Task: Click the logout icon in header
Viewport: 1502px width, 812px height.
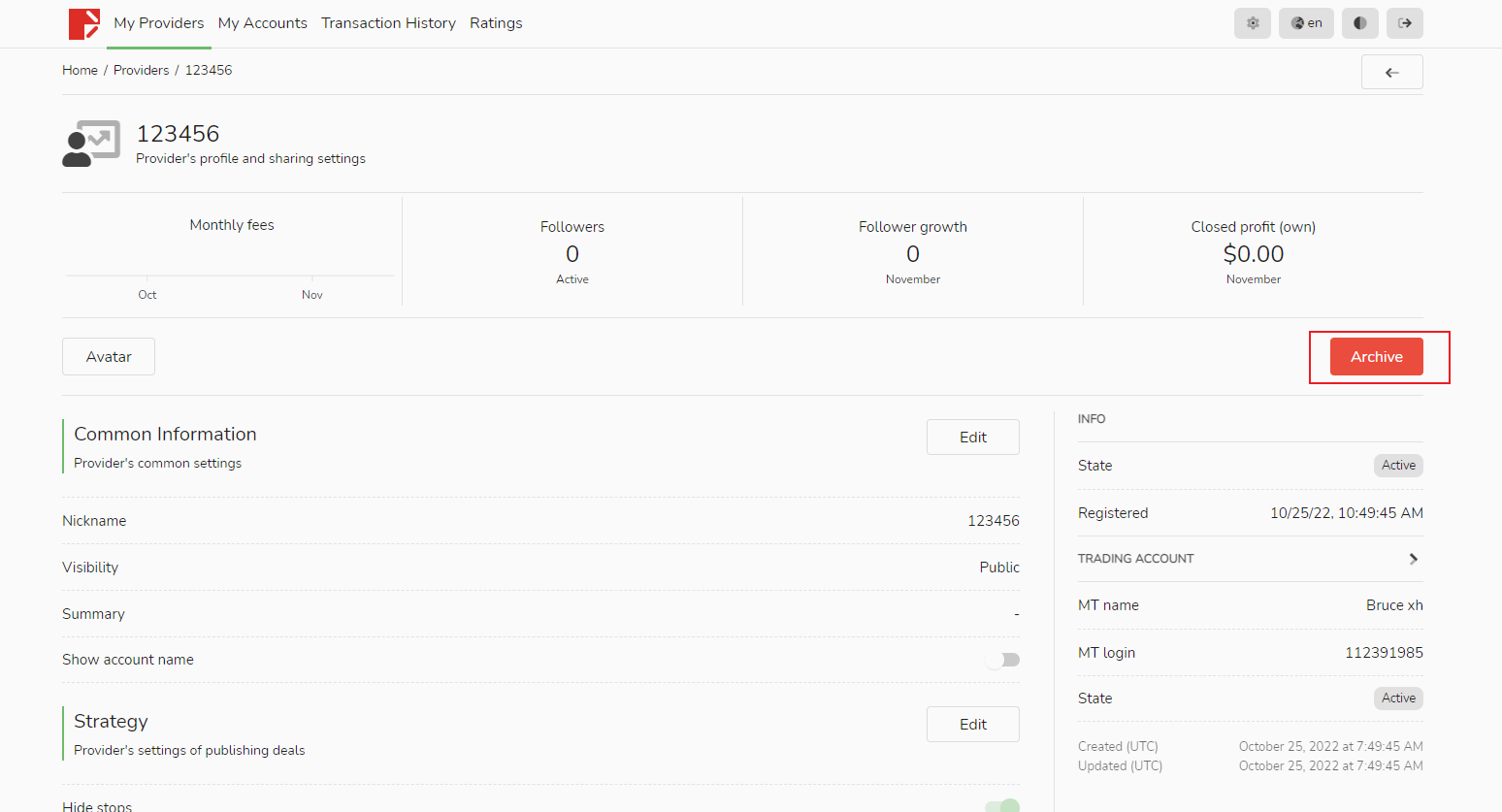Action: (1404, 23)
